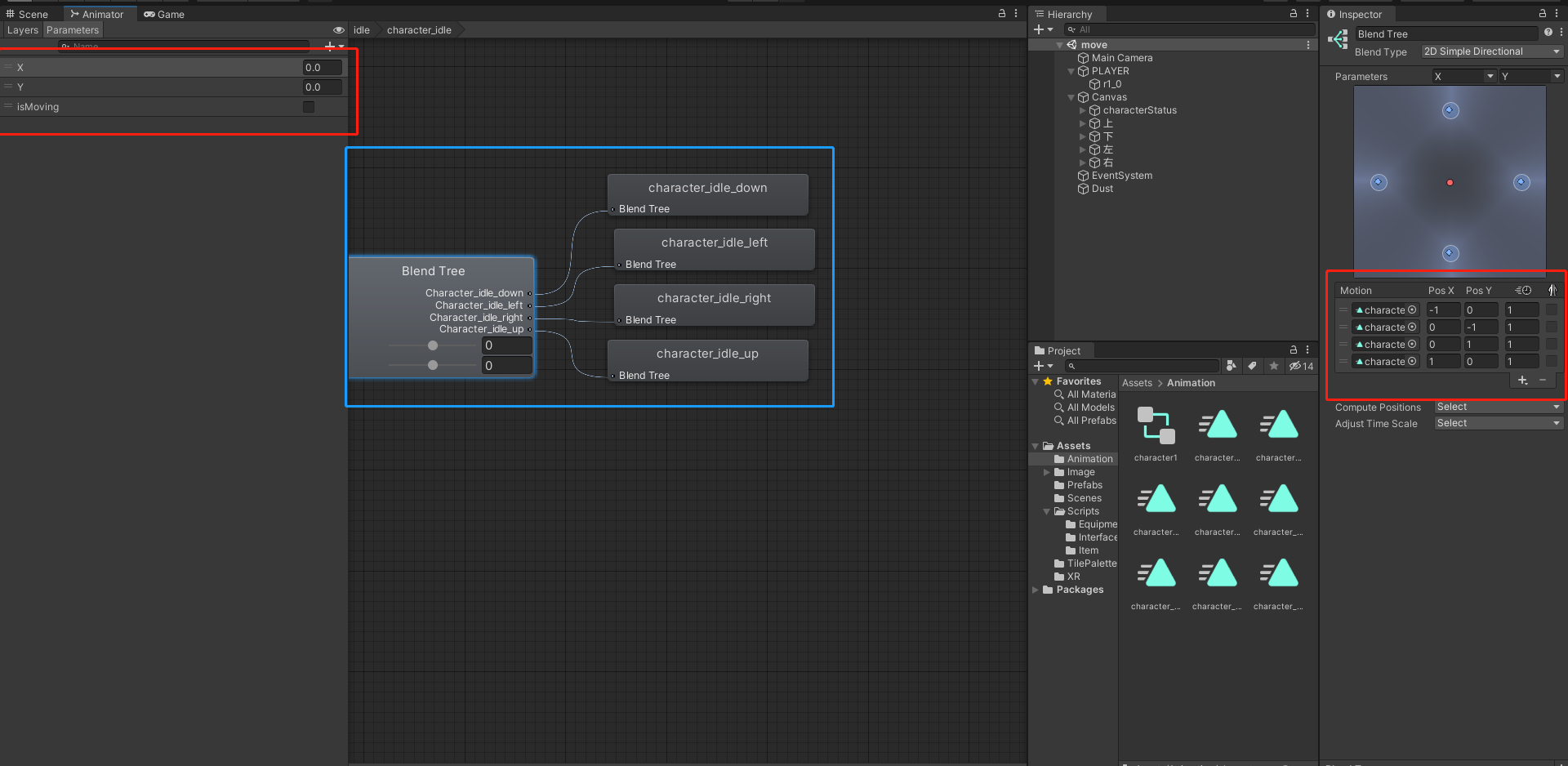Viewport: 1568px width, 766px height.
Task: Click the lock icon on the Inspector panel
Action: point(1542,14)
